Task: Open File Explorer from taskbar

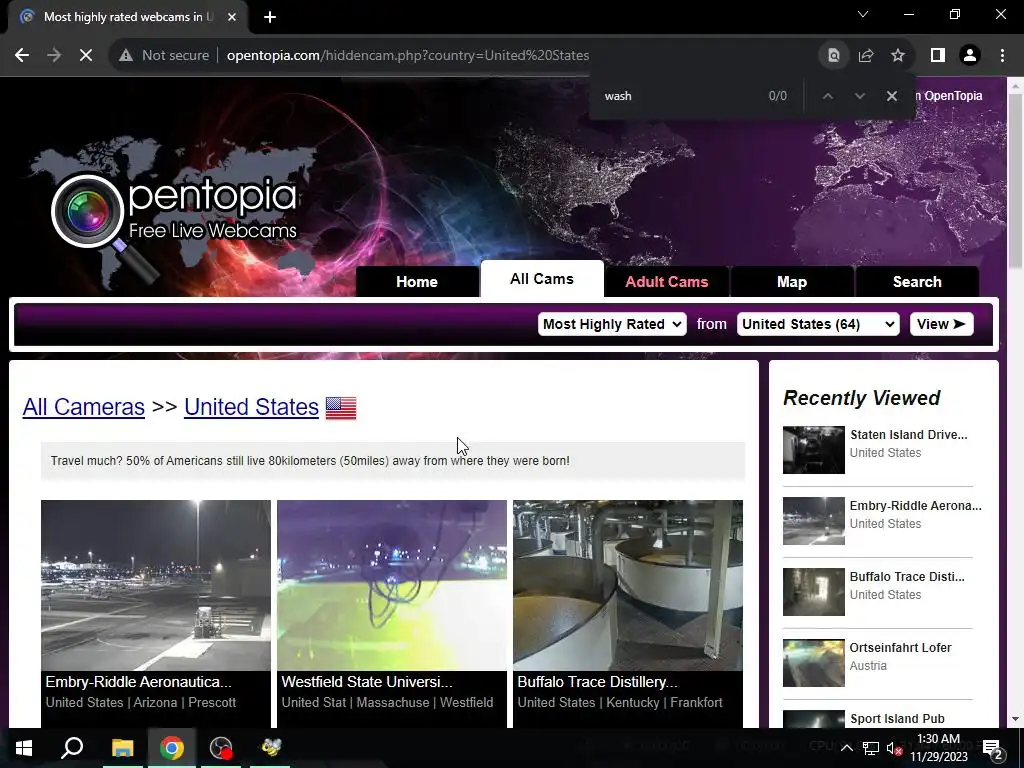Action: [x=122, y=748]
